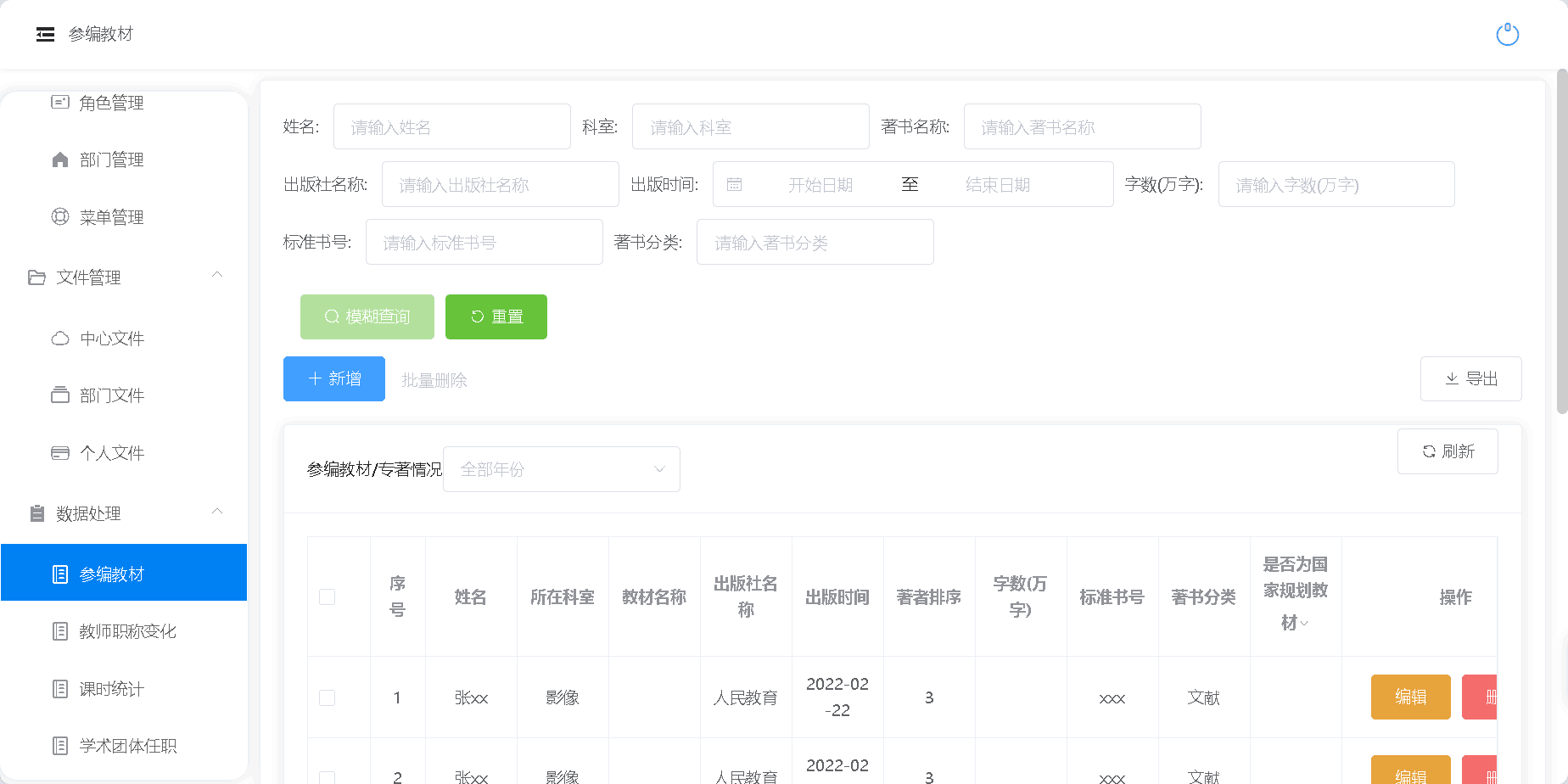Click inside the 著书名称 input field

[1083, 126]
